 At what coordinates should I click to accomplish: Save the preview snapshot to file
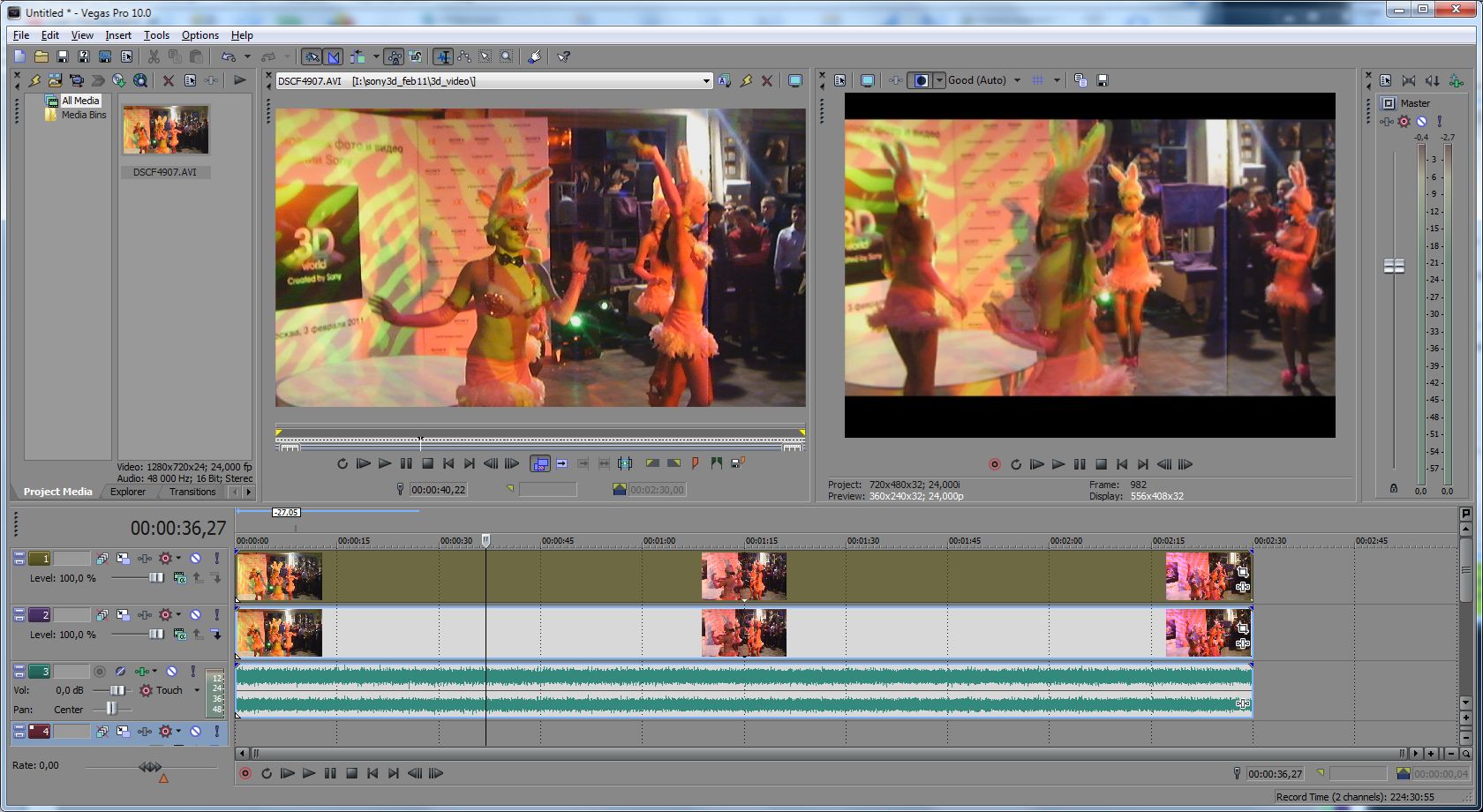1103,80
